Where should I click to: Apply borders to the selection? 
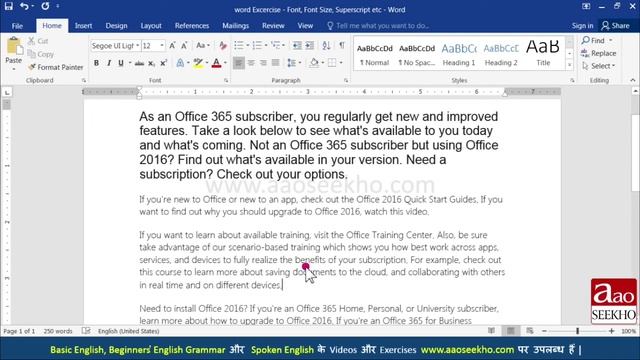click(332, 63)
